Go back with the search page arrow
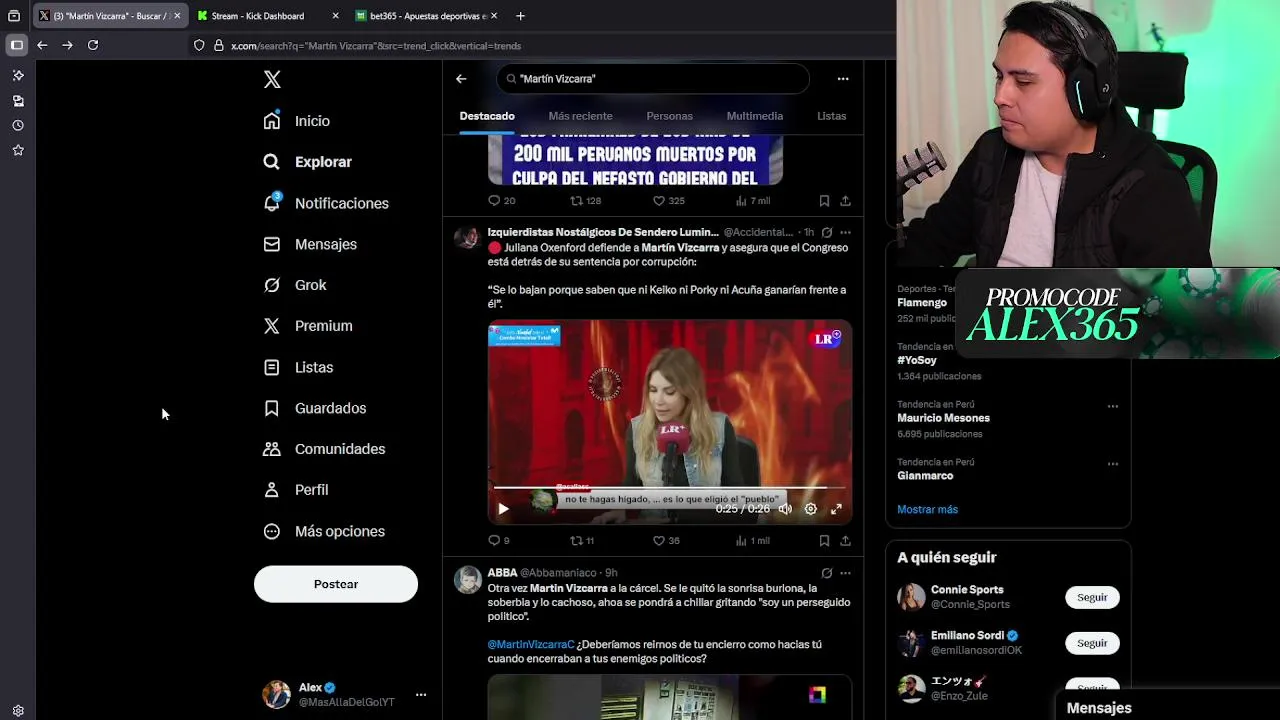1280x720 pixels. tap(461, 79)
